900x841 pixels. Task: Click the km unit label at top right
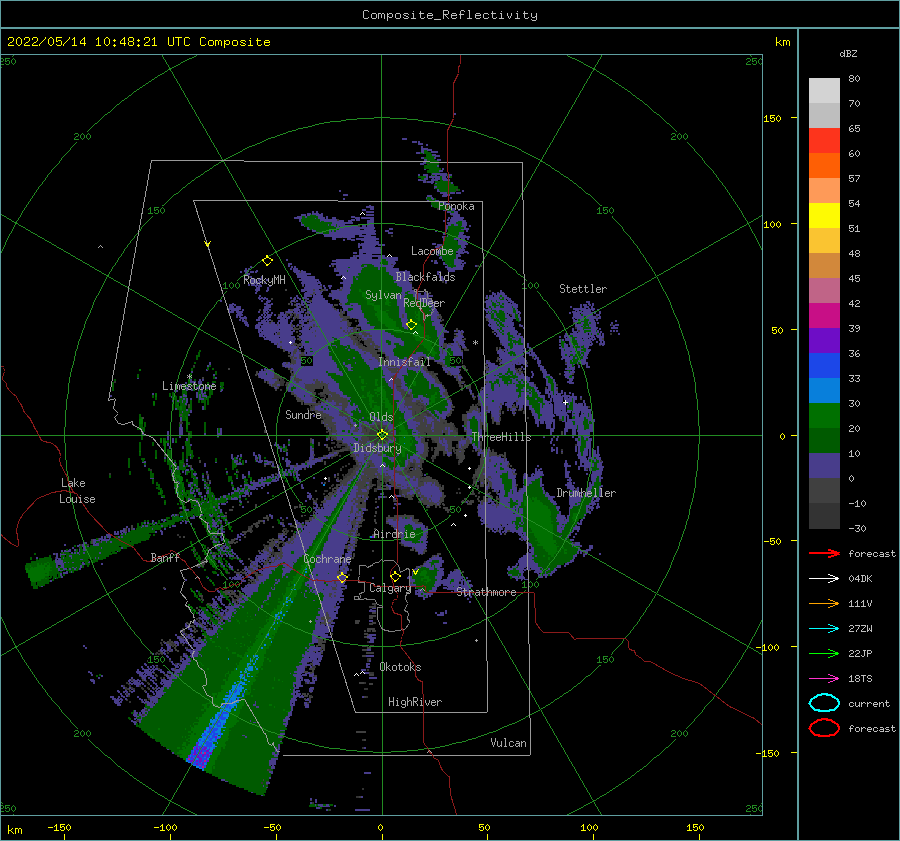click(782, 42)
